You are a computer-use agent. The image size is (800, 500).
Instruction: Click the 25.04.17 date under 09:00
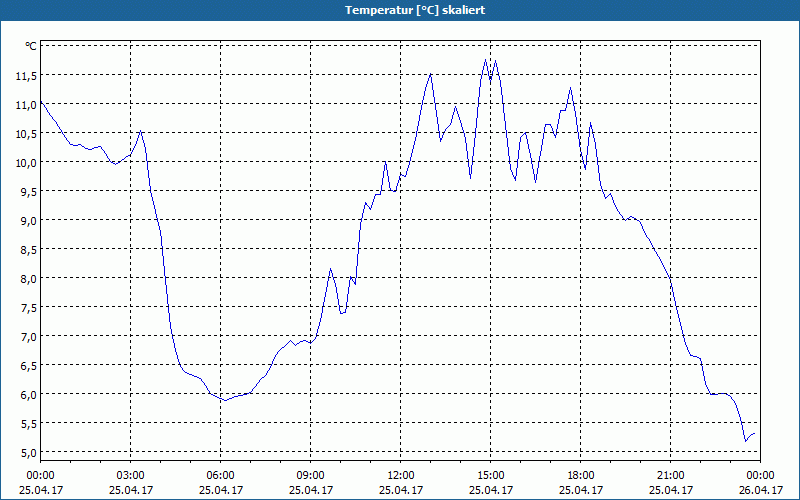(311, 490)
